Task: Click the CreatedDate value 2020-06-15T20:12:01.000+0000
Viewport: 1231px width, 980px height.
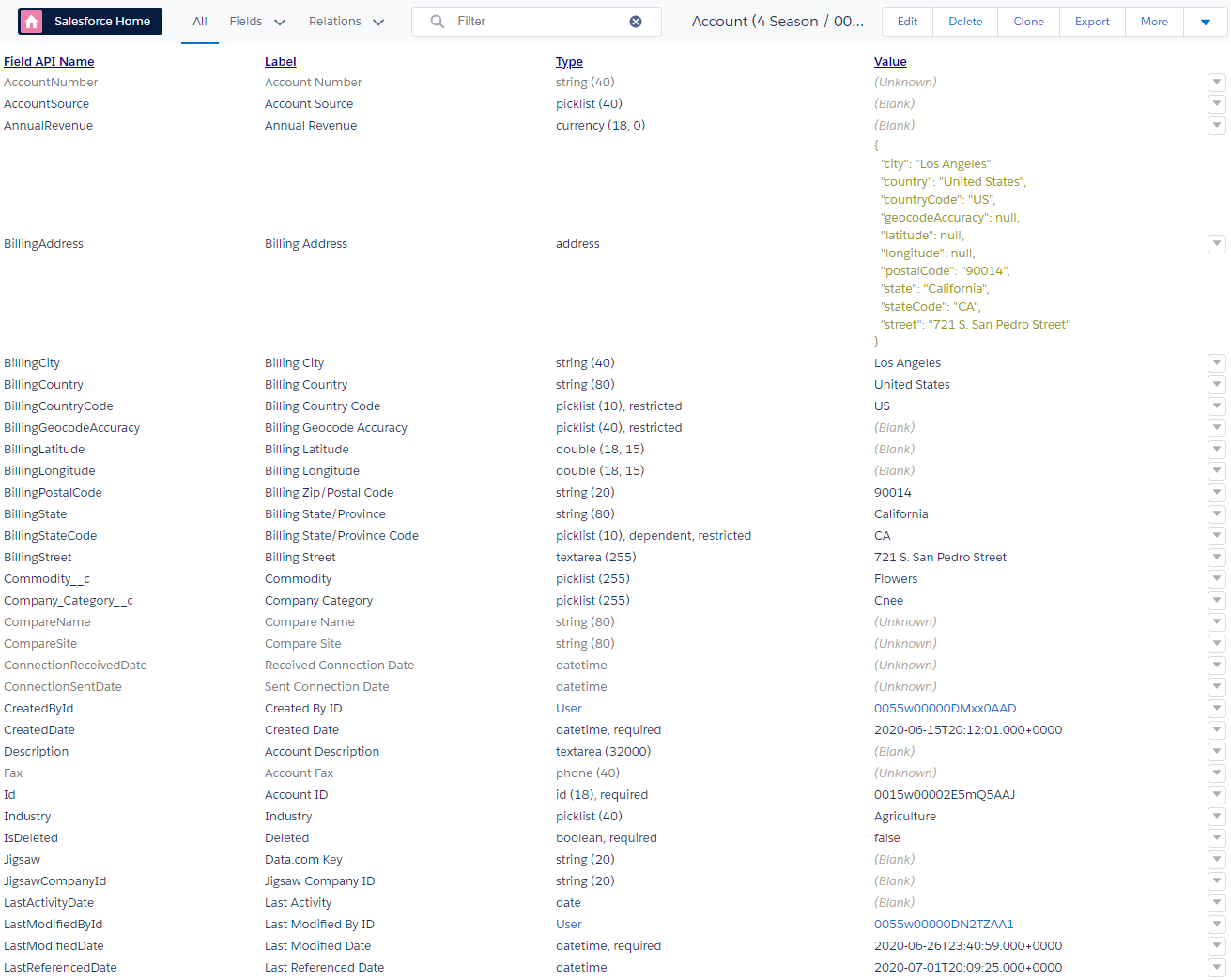Action: [x=968, y=730]
